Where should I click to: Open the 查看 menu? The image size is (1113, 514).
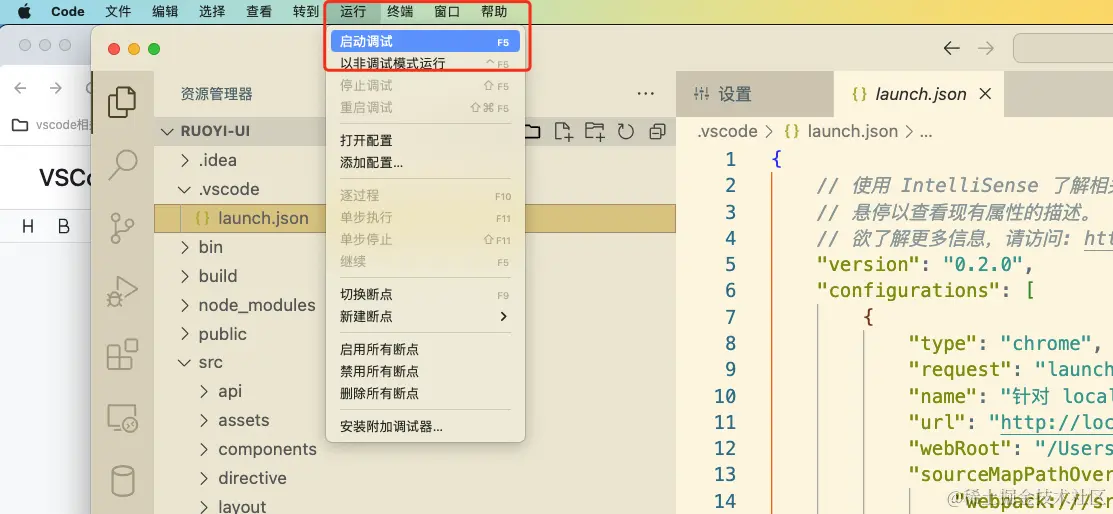259,11
